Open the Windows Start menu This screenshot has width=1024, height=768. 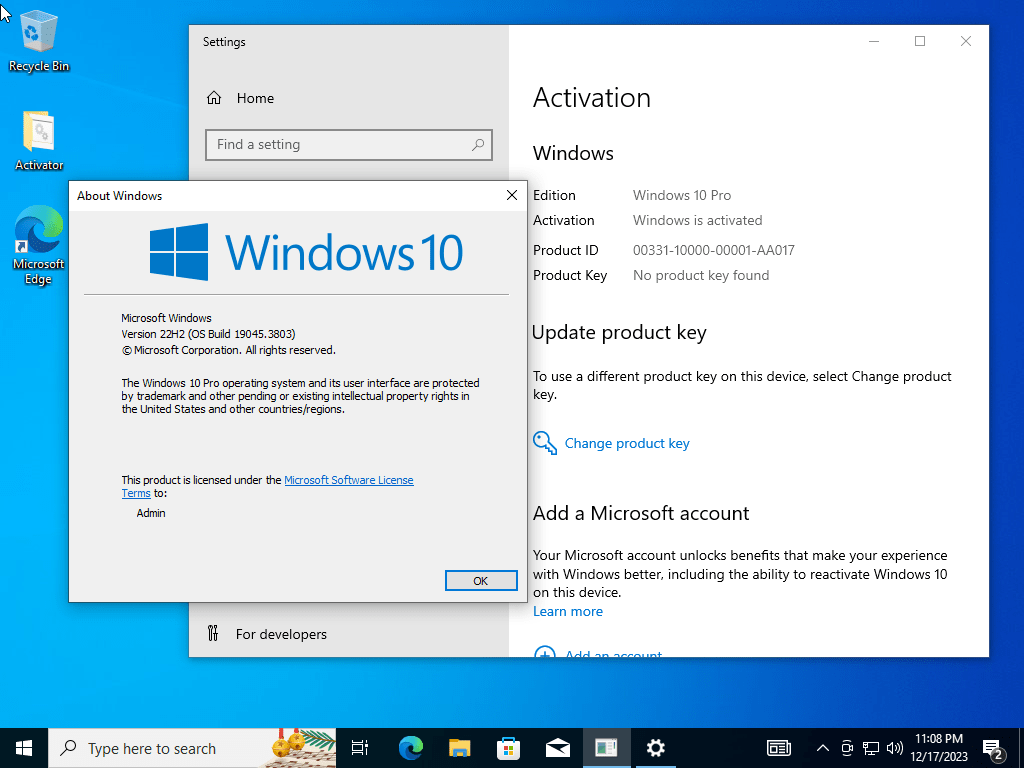click(24, 748)
